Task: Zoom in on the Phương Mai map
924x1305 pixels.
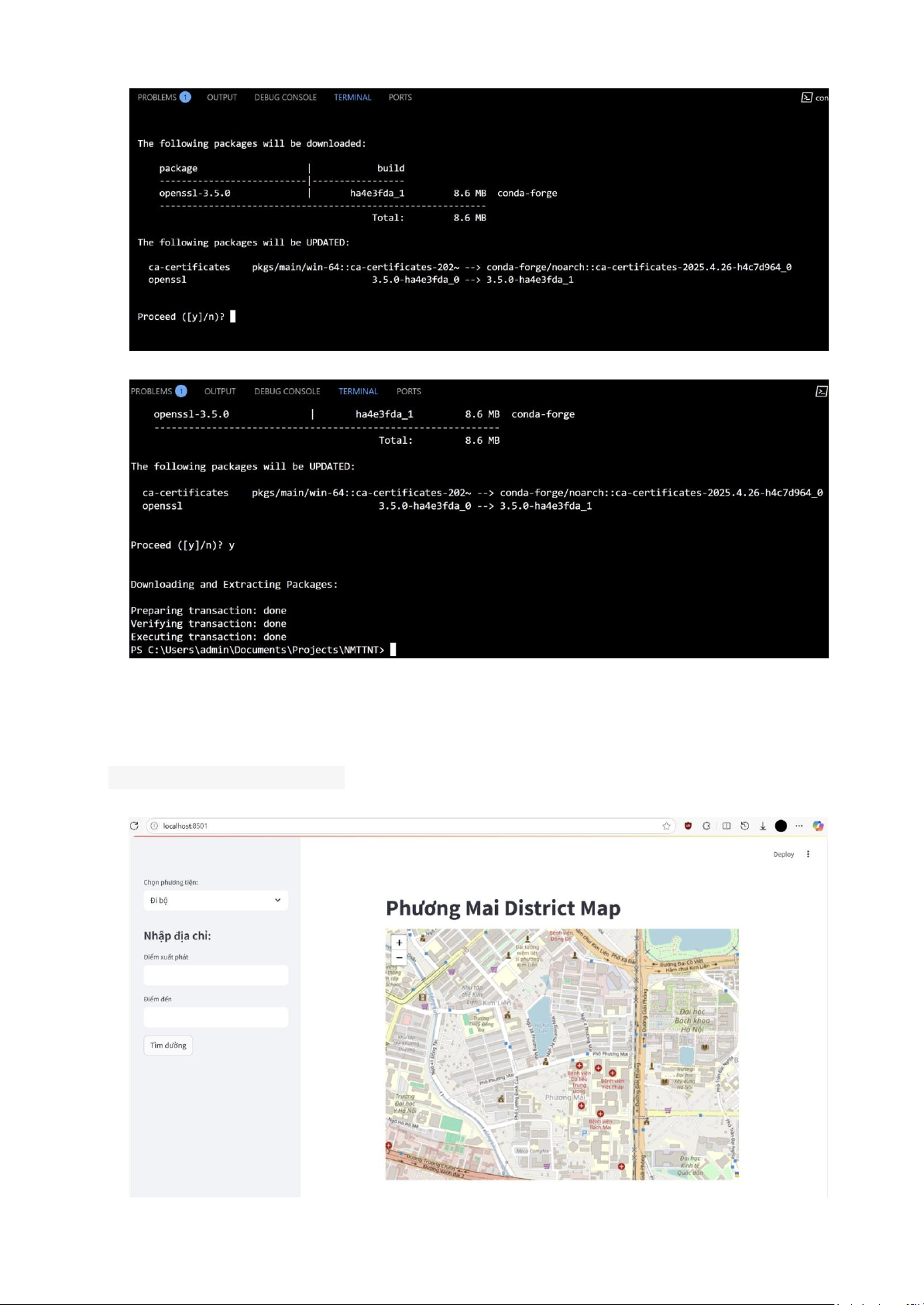Action: pyautogui.click(x=399, y=943)
